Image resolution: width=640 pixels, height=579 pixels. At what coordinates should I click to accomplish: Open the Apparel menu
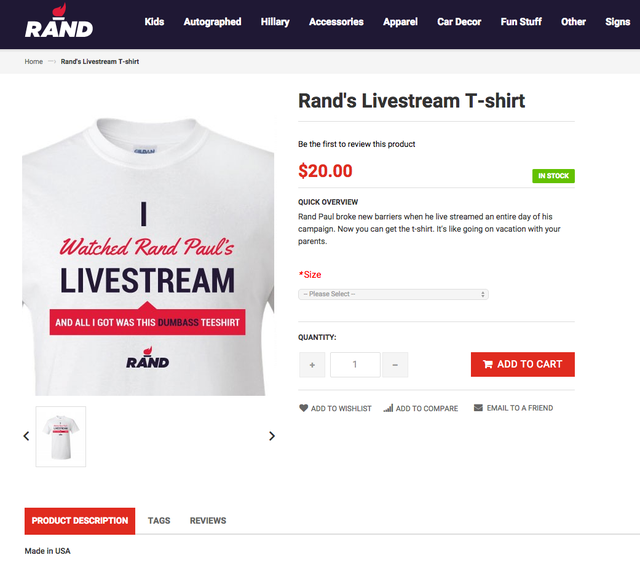pos(400,22)
